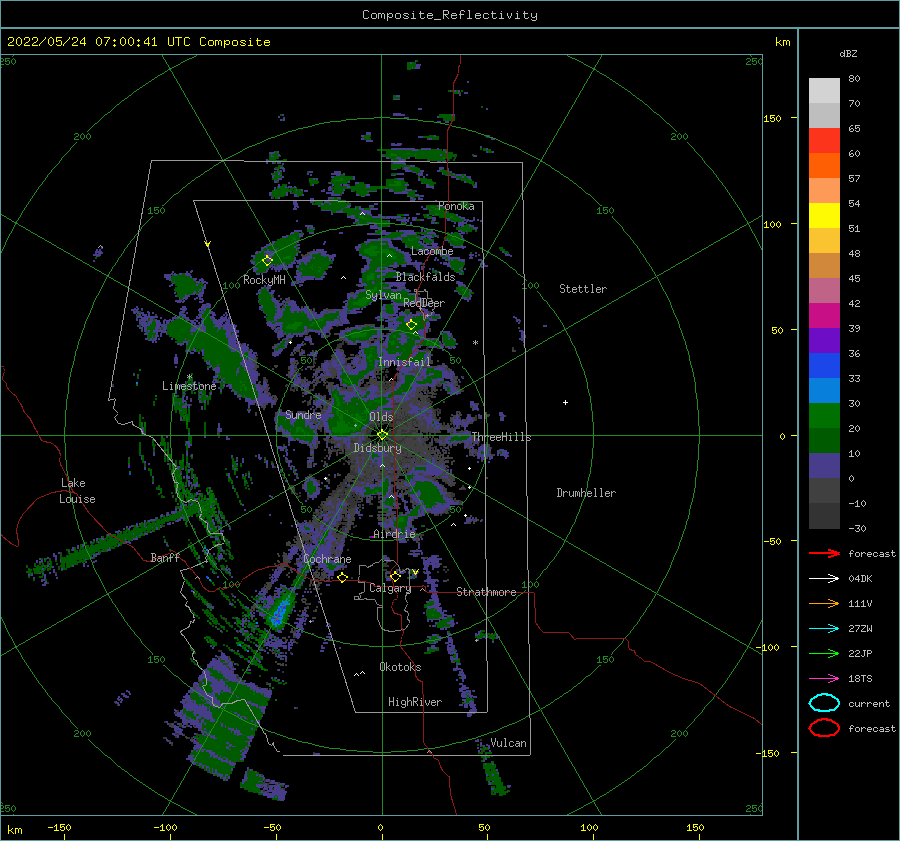Click the Calgary city label
The width and height of the screenshot is (900, 841).
[390, 588]
